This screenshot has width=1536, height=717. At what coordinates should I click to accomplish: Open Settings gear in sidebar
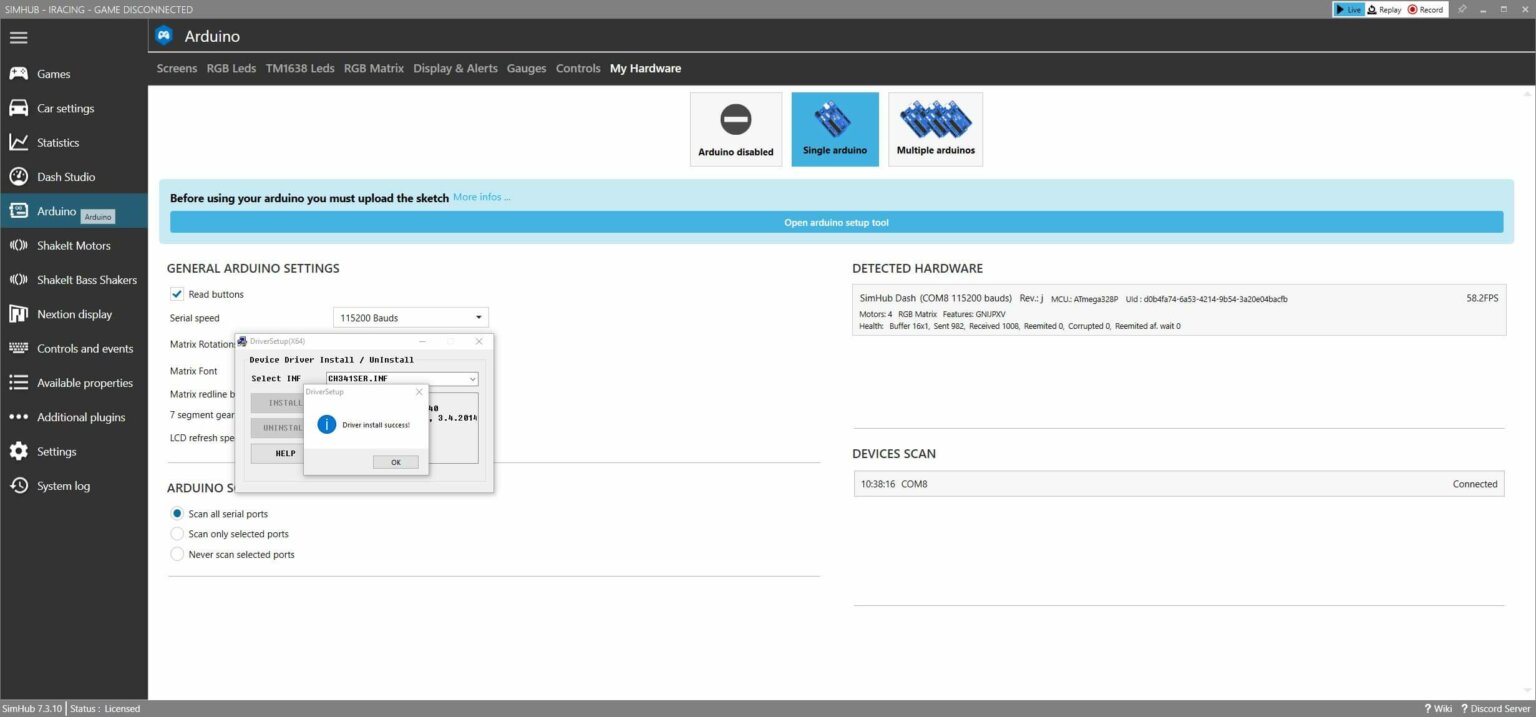[18, 452]
